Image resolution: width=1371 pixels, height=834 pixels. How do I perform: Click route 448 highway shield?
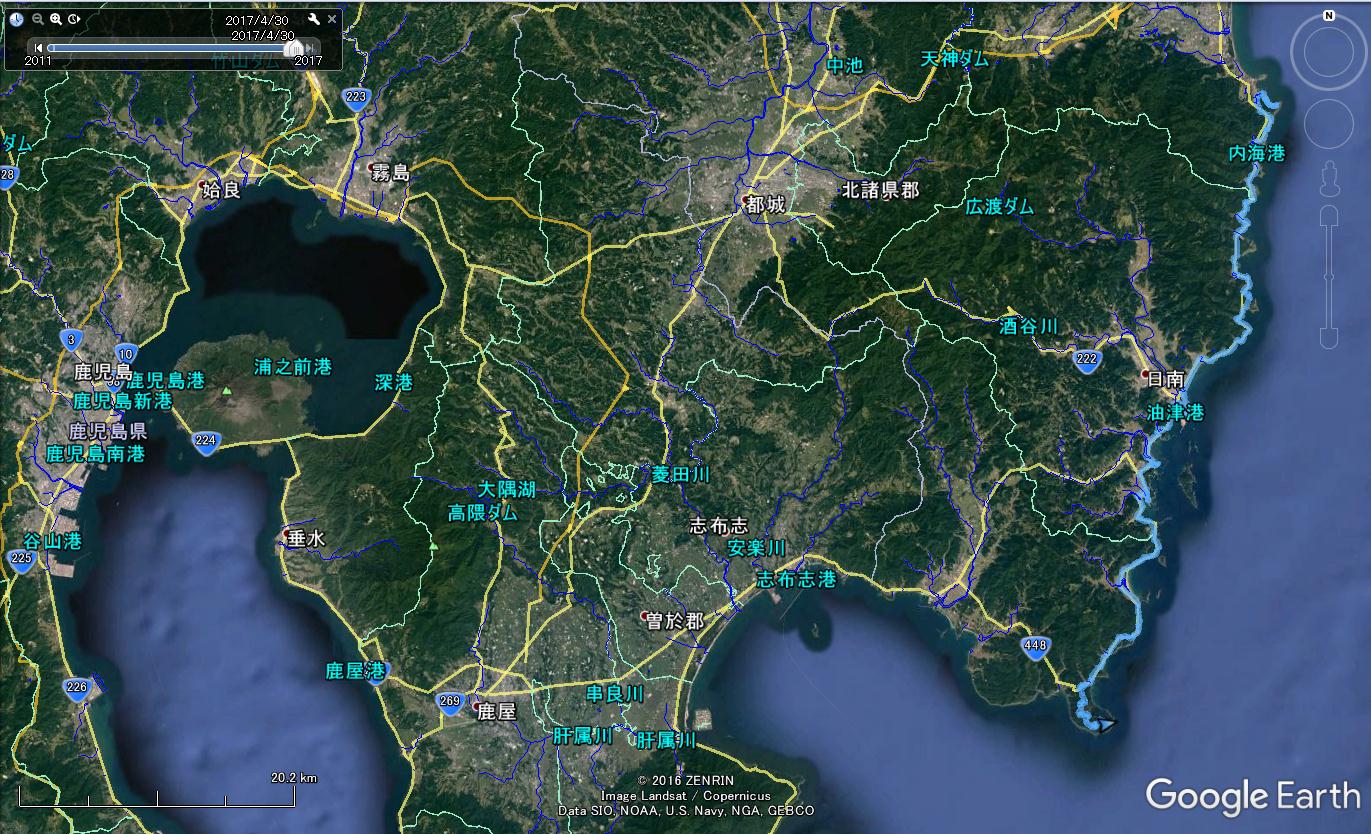click(1035, 647)
